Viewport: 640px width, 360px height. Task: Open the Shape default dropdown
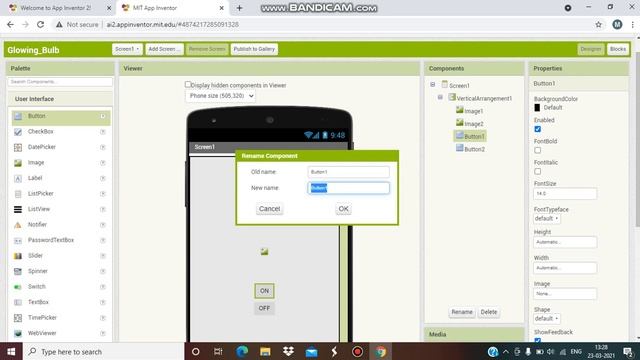tap(547, 318)
